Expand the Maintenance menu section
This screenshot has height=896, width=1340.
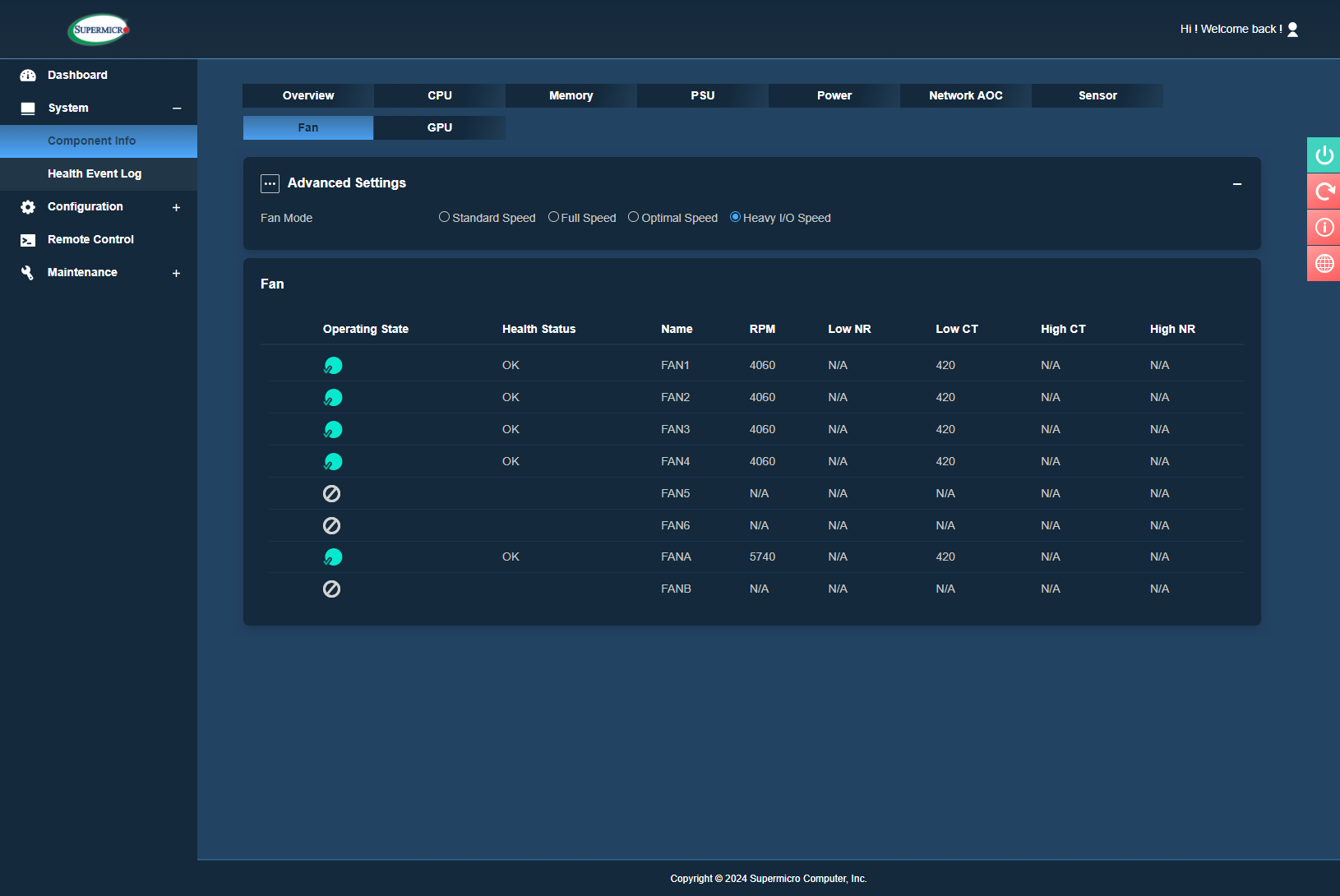176,274
